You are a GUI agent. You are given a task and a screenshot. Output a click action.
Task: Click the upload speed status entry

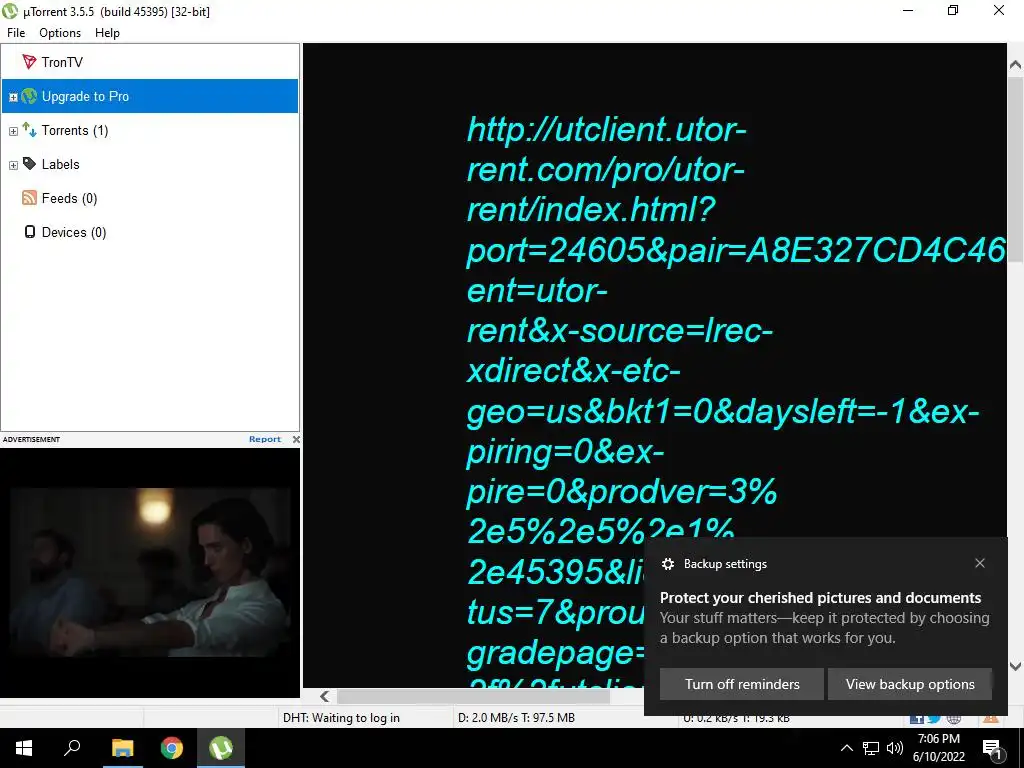[x=736, y=718]
